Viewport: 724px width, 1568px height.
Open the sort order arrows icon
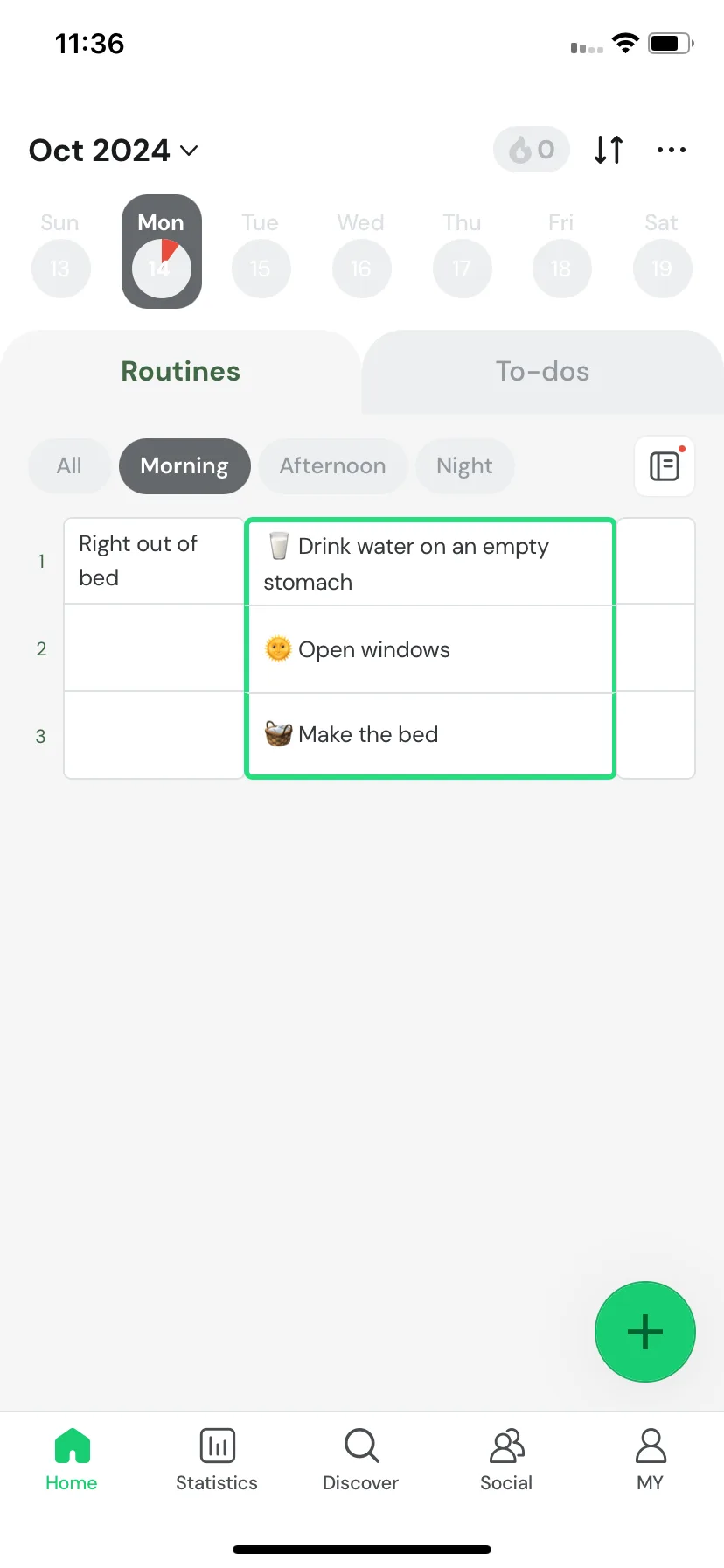point(609,150)
